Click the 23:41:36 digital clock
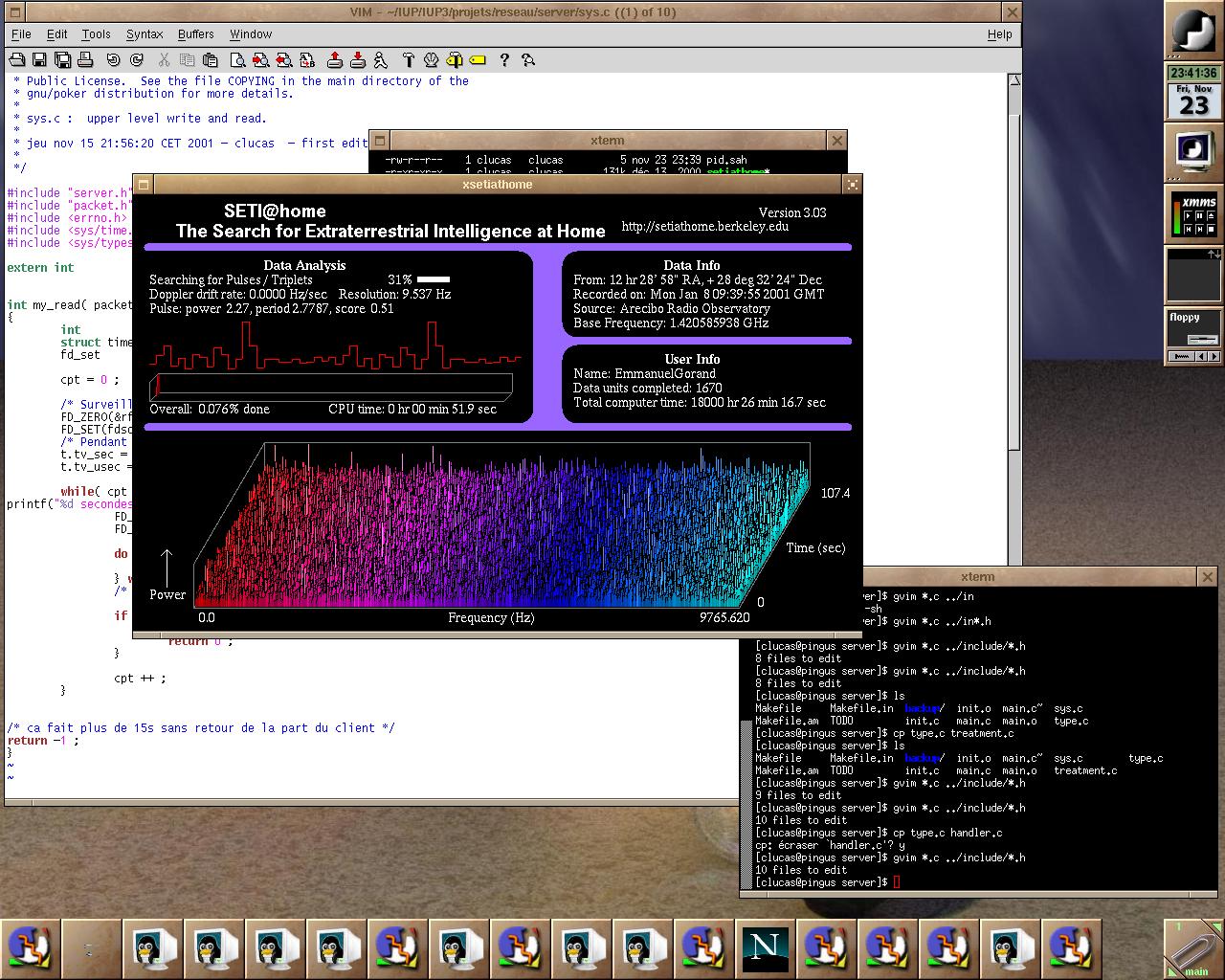The width and height of the screenshot is (1225, 980). pyautogui.click(x=1193, y=73)
